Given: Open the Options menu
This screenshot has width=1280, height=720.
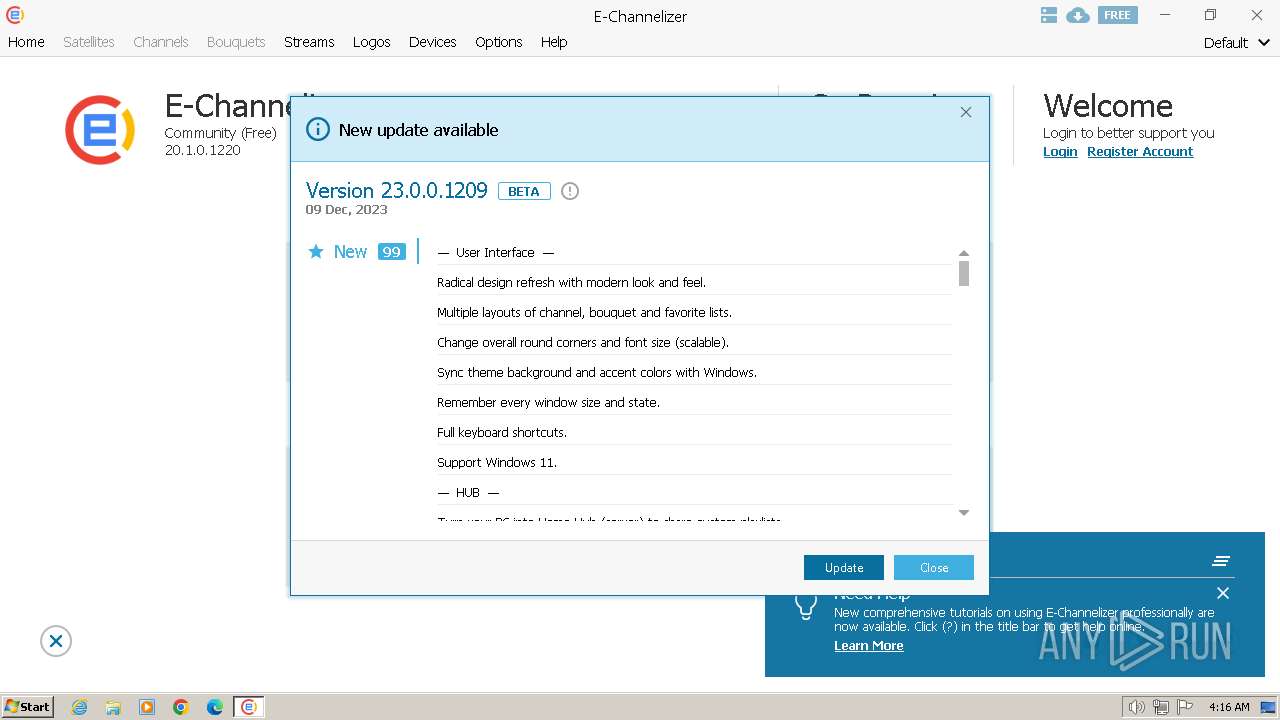Looking at the screenshot, I should [x=499, y=42].
